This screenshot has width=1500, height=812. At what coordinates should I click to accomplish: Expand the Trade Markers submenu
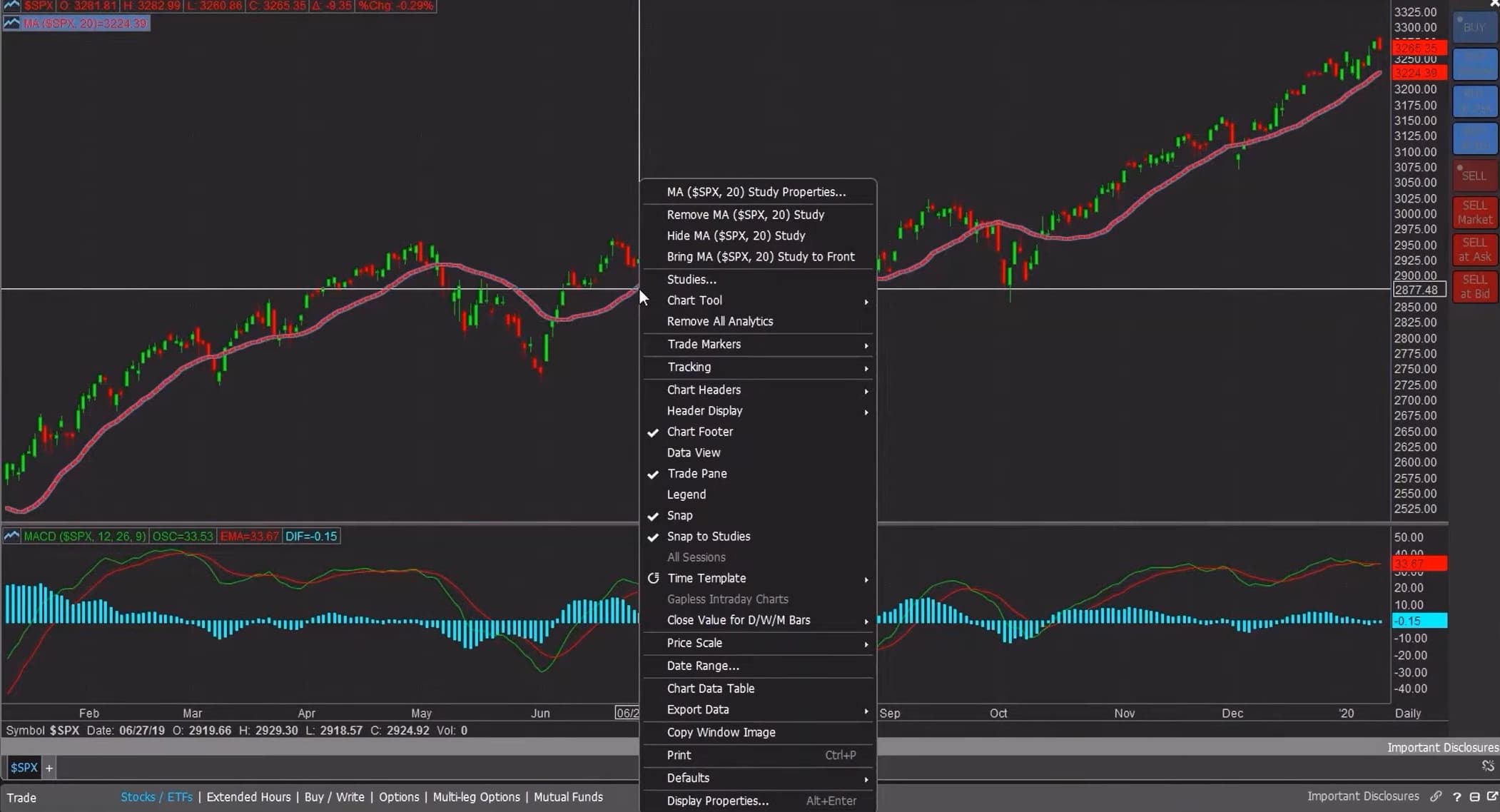pyautogui.click(x=758, y=344)
